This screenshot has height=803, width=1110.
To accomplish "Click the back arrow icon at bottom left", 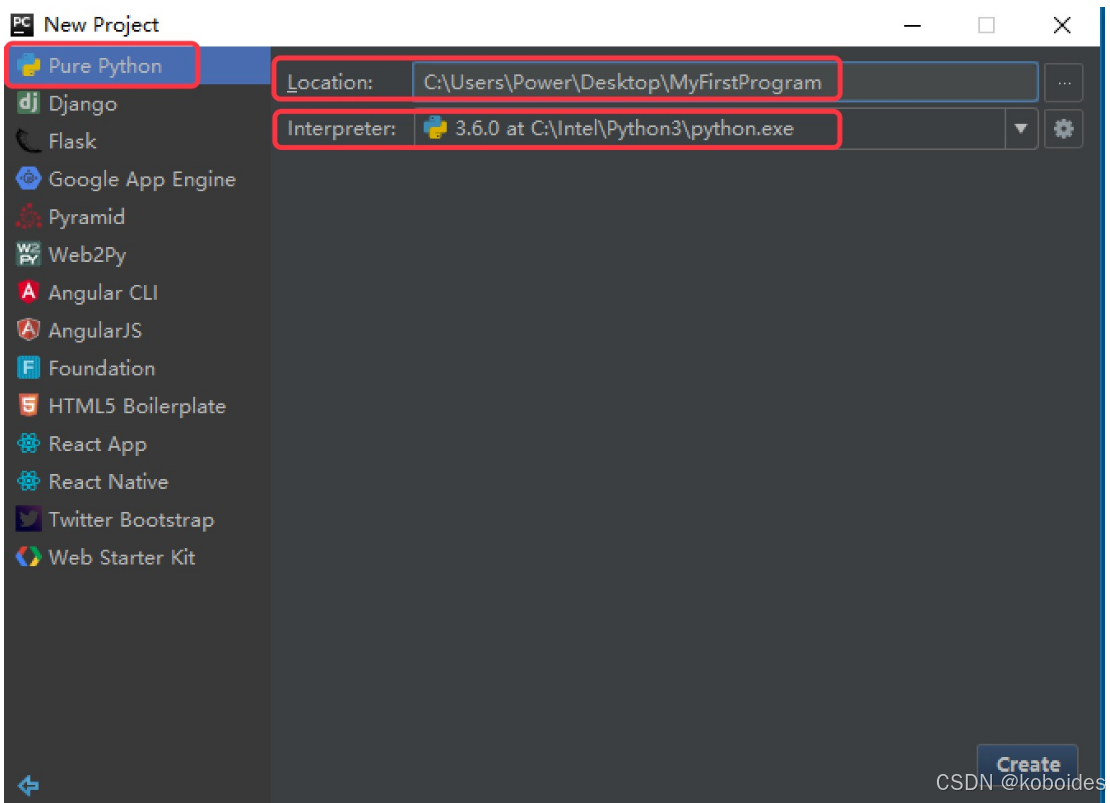I will [x=28, y=785].
